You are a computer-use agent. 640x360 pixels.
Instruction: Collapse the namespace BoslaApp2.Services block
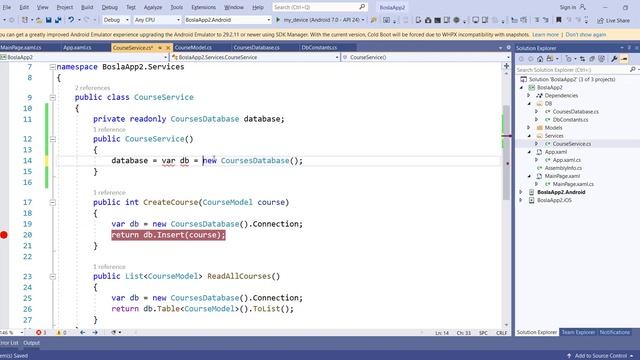52,67
